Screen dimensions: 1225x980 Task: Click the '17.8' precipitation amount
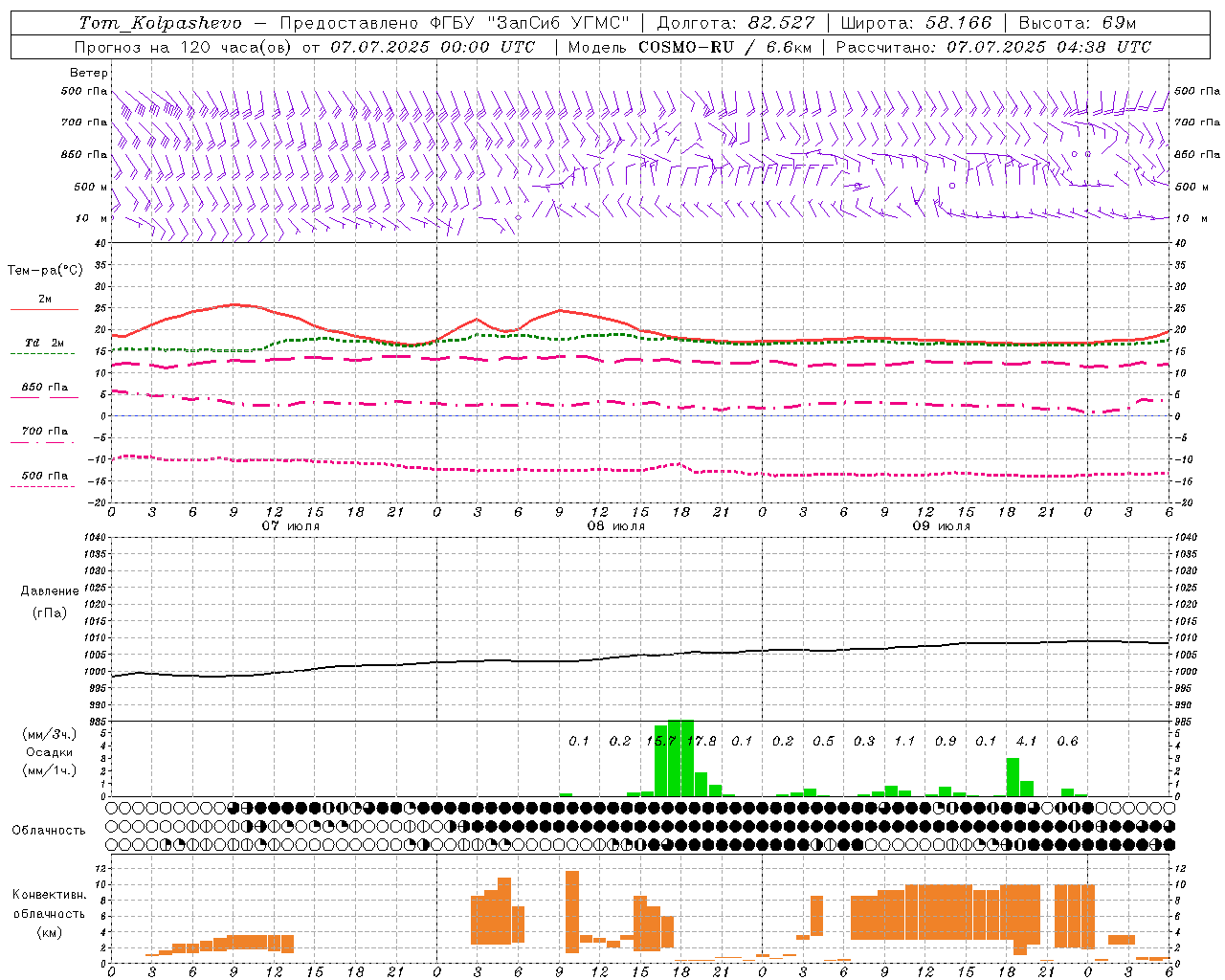pos(702,741)
